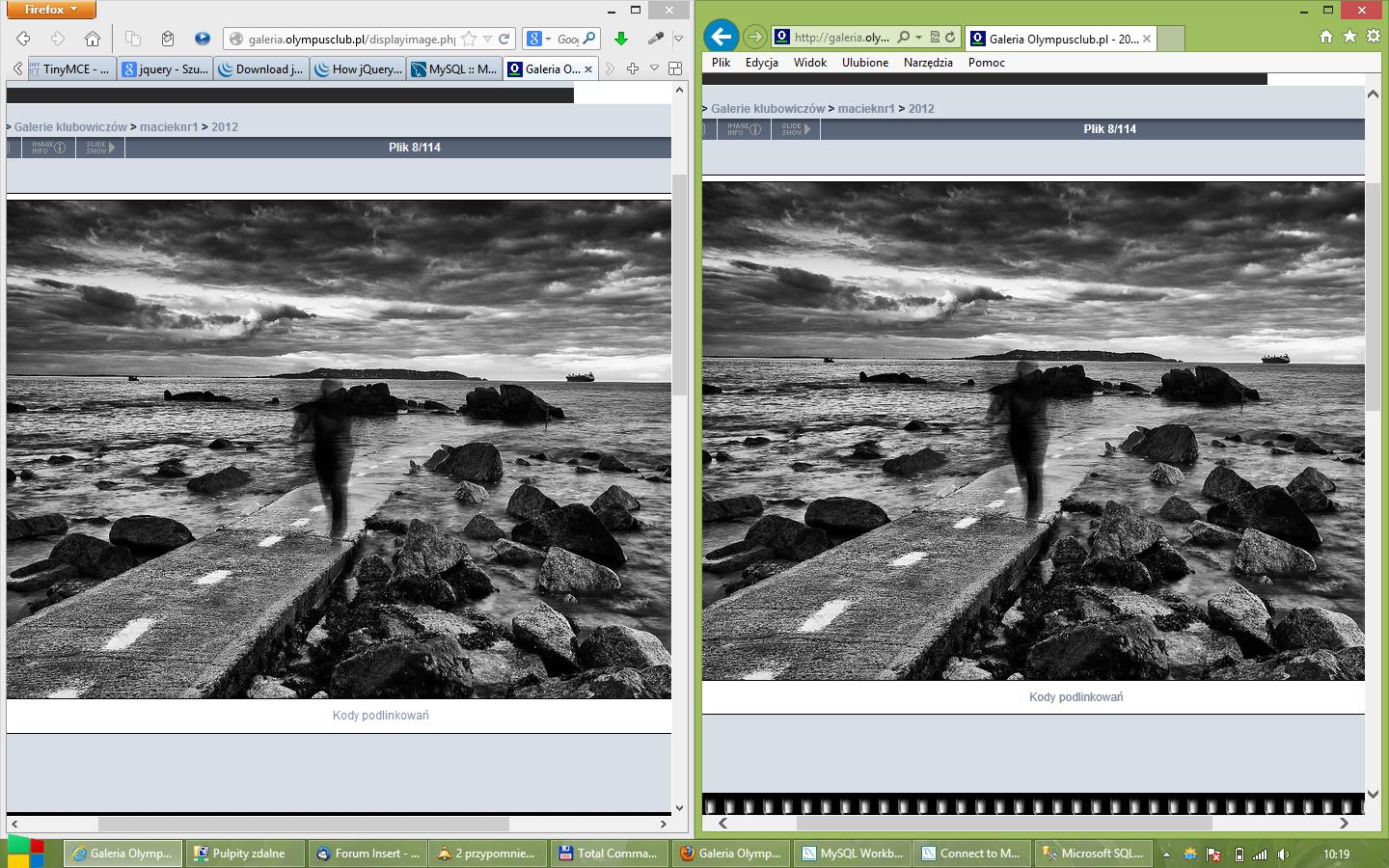The width and height of the screenshot is (1389, 868).
Task: Click the Firefox home button
Action: [x=92, y=39]
